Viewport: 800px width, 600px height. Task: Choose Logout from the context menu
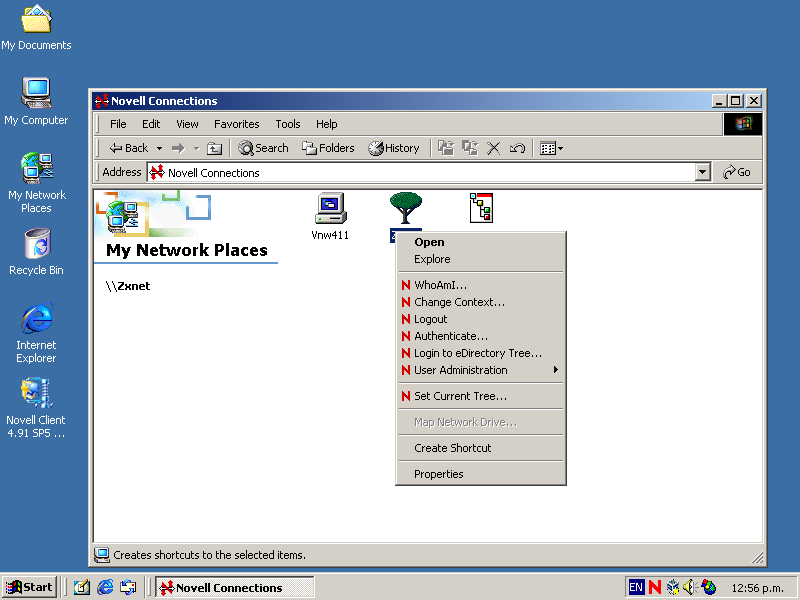(x=481, y=319)
